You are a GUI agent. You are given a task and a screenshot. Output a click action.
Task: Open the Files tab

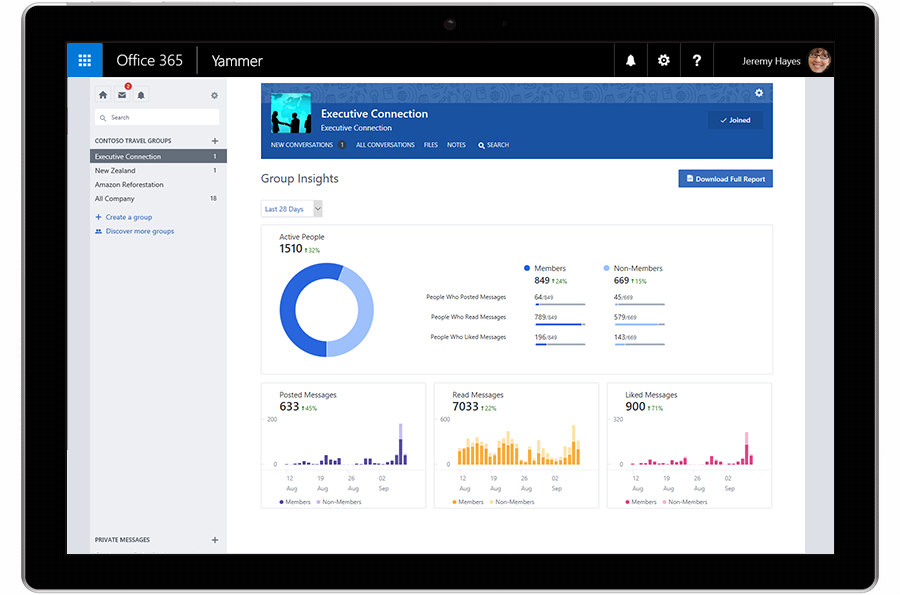pos(430,145)
